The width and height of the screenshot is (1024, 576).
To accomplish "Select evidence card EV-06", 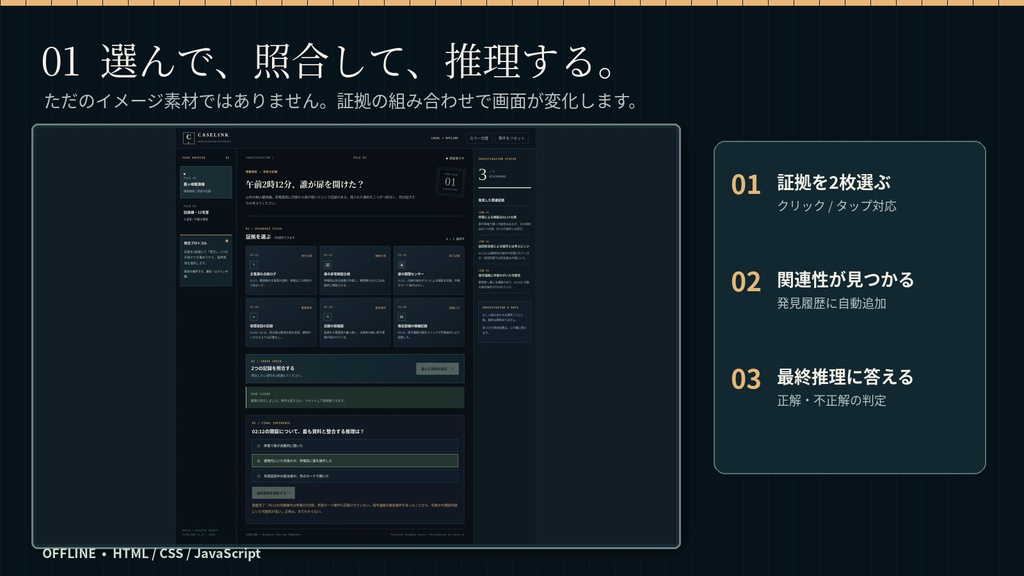I will pyautogui.click(x=428, y=321).
